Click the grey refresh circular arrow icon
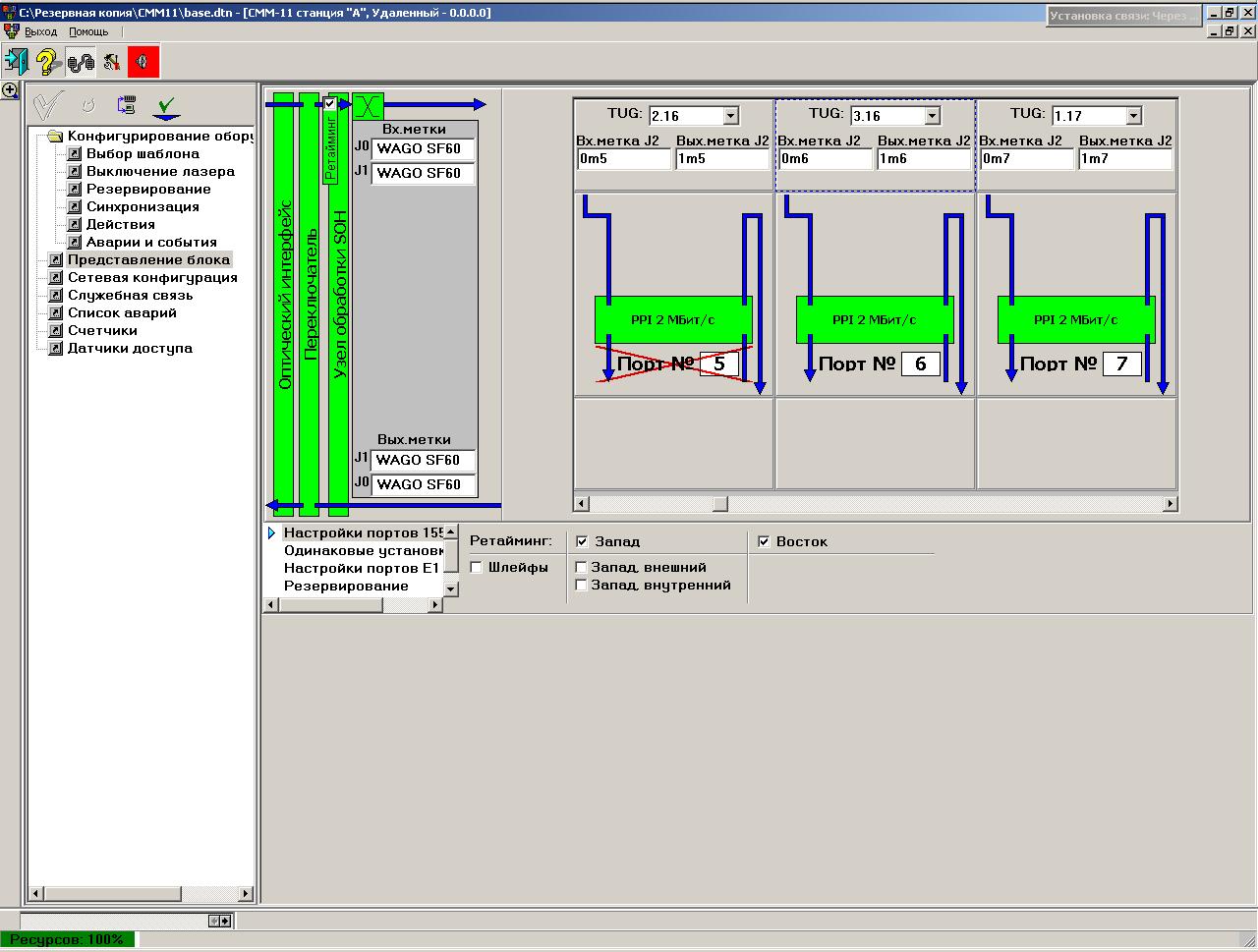Image resolution: width=1258 pixels, height=952 pixels. tap(88, 104)
